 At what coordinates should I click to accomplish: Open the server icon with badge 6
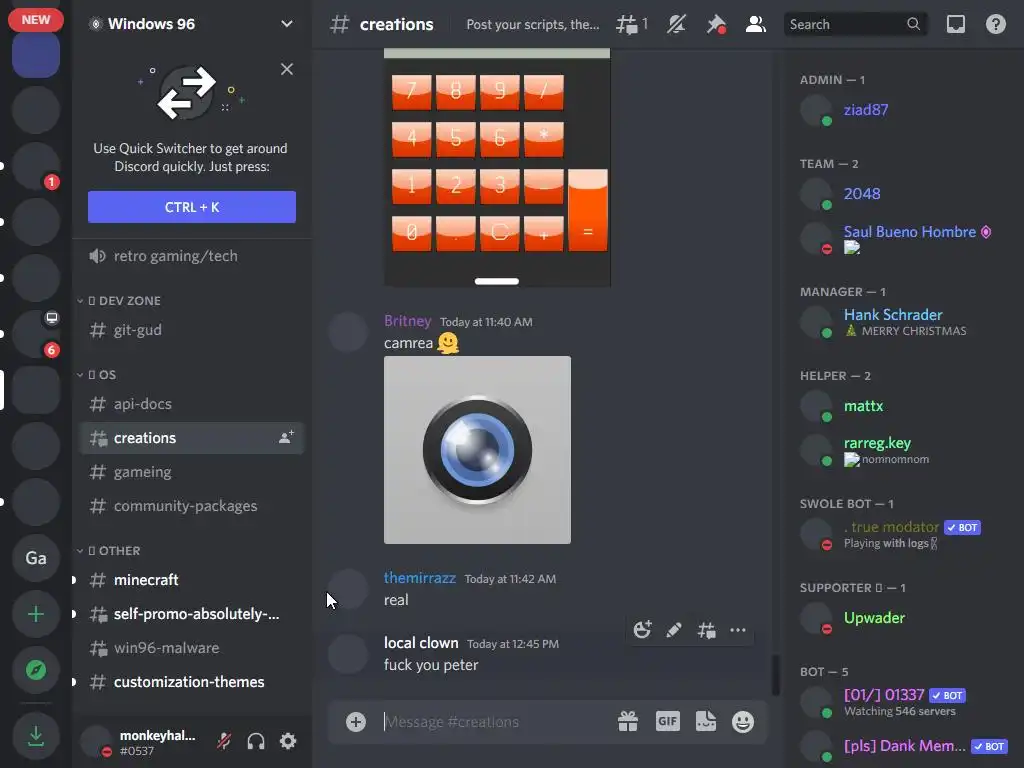pos(36,334)
